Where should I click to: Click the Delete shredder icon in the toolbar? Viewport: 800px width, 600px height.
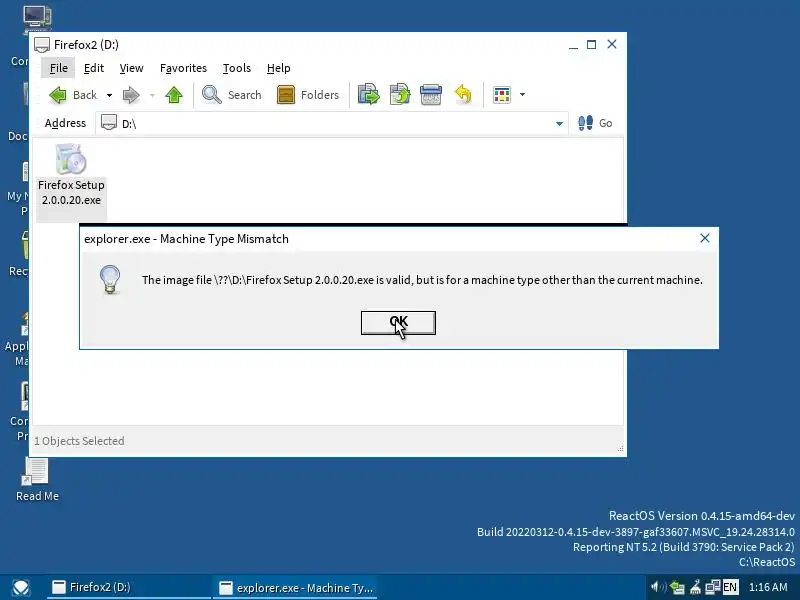point(431,95)
